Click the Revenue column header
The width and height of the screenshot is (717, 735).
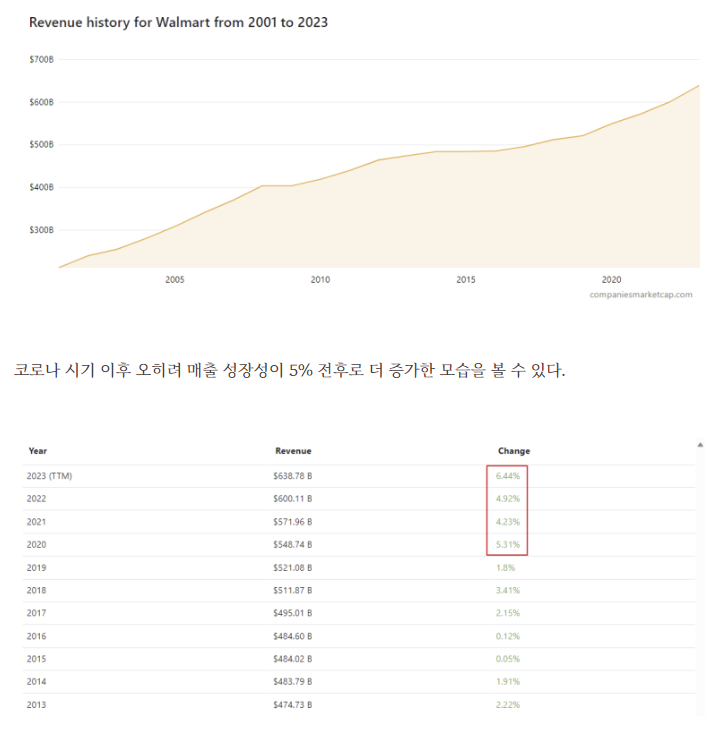pos(293,451)
